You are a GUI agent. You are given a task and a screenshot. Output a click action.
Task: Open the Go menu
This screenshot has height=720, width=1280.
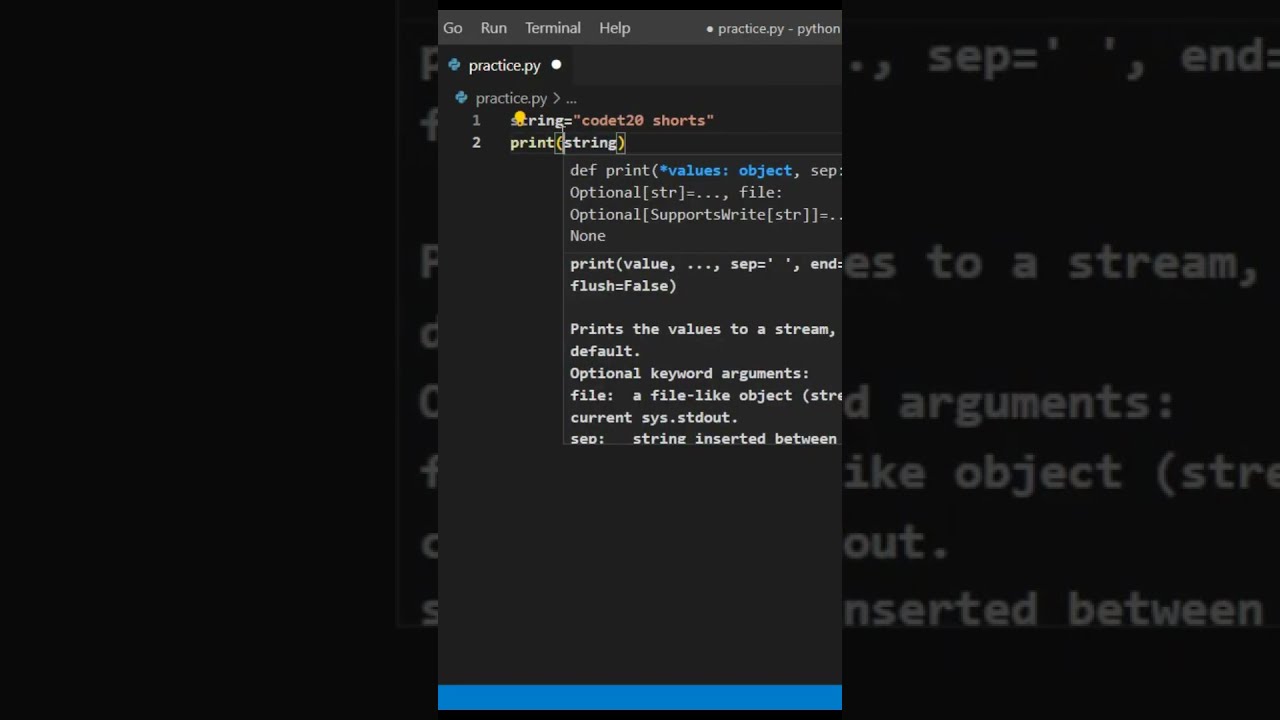453,28
